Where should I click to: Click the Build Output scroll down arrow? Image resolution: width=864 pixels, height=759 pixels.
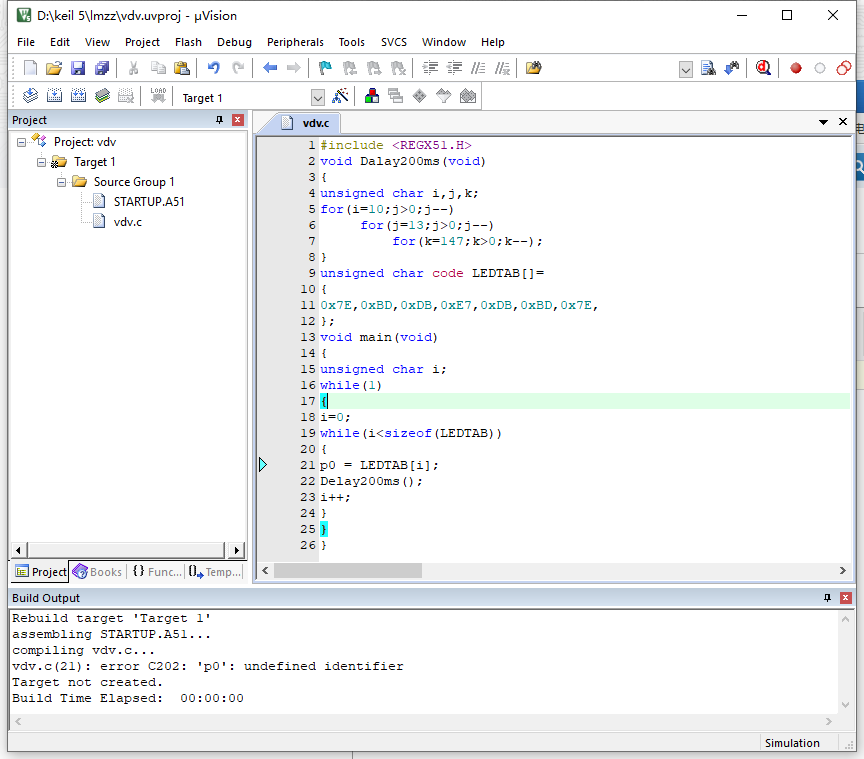(845, 704)
